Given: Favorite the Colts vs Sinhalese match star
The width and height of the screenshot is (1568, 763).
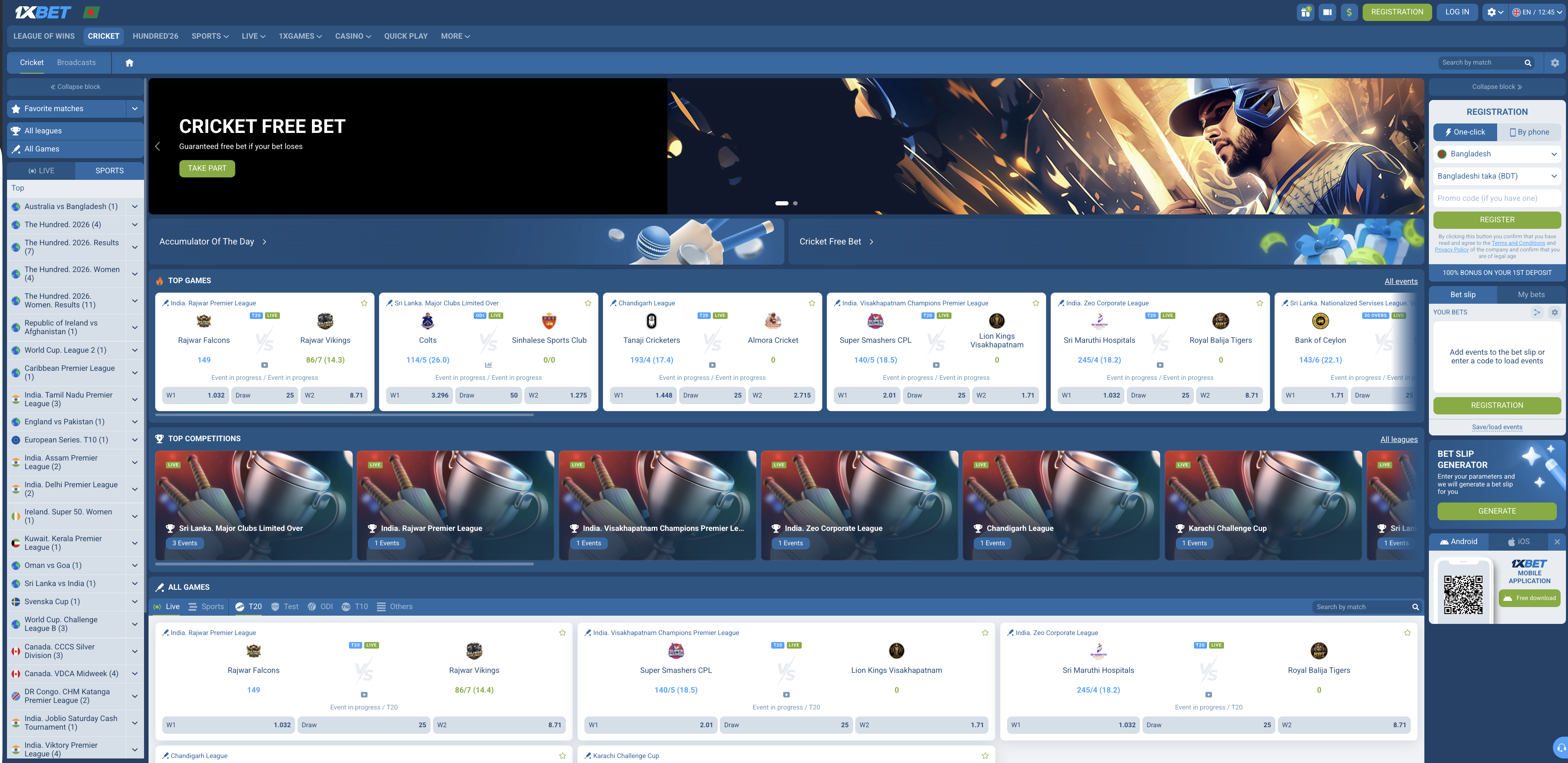Looking at the screenshot, I should (x=588, y=303).
